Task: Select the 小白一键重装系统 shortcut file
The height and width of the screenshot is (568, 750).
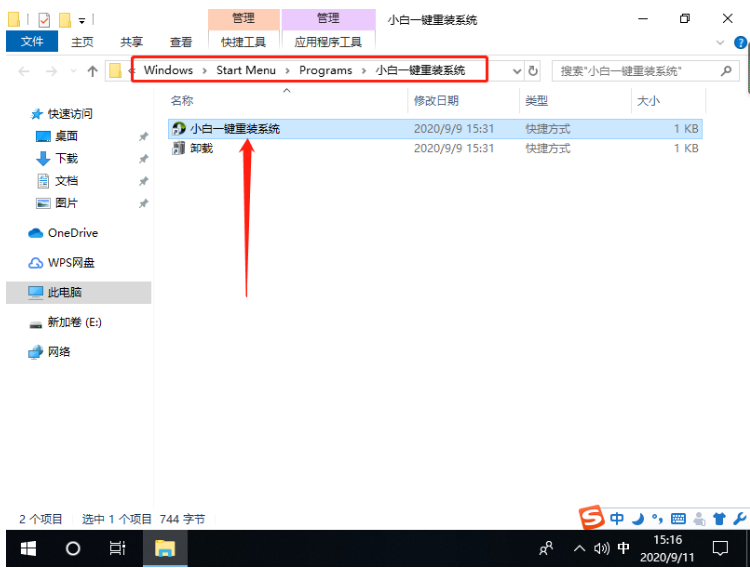Action: (435, 129)
